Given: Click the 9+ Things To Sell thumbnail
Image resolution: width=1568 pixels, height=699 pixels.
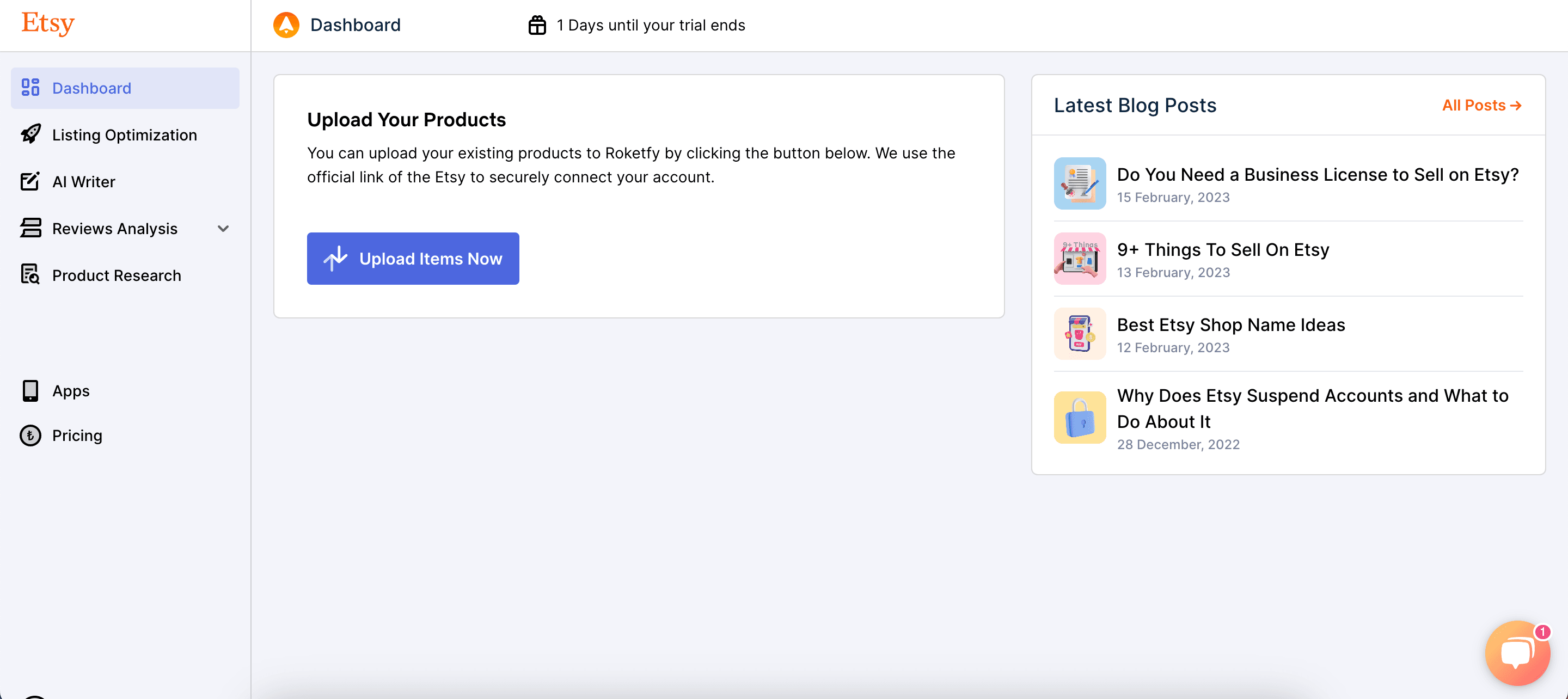Looking at the screenshot, I should click(1079, 259).
